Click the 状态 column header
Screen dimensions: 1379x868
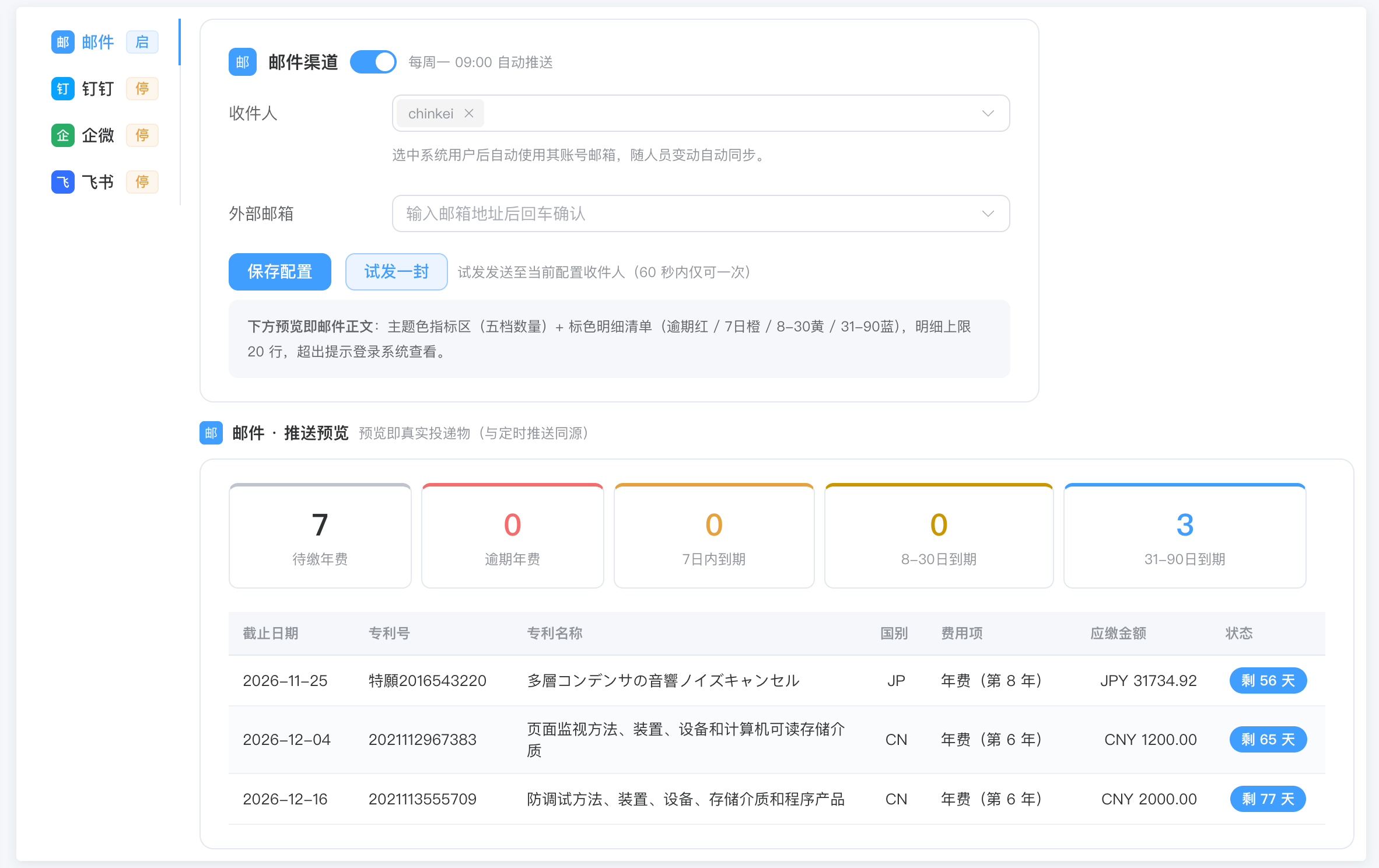[x=1239, y=633]
